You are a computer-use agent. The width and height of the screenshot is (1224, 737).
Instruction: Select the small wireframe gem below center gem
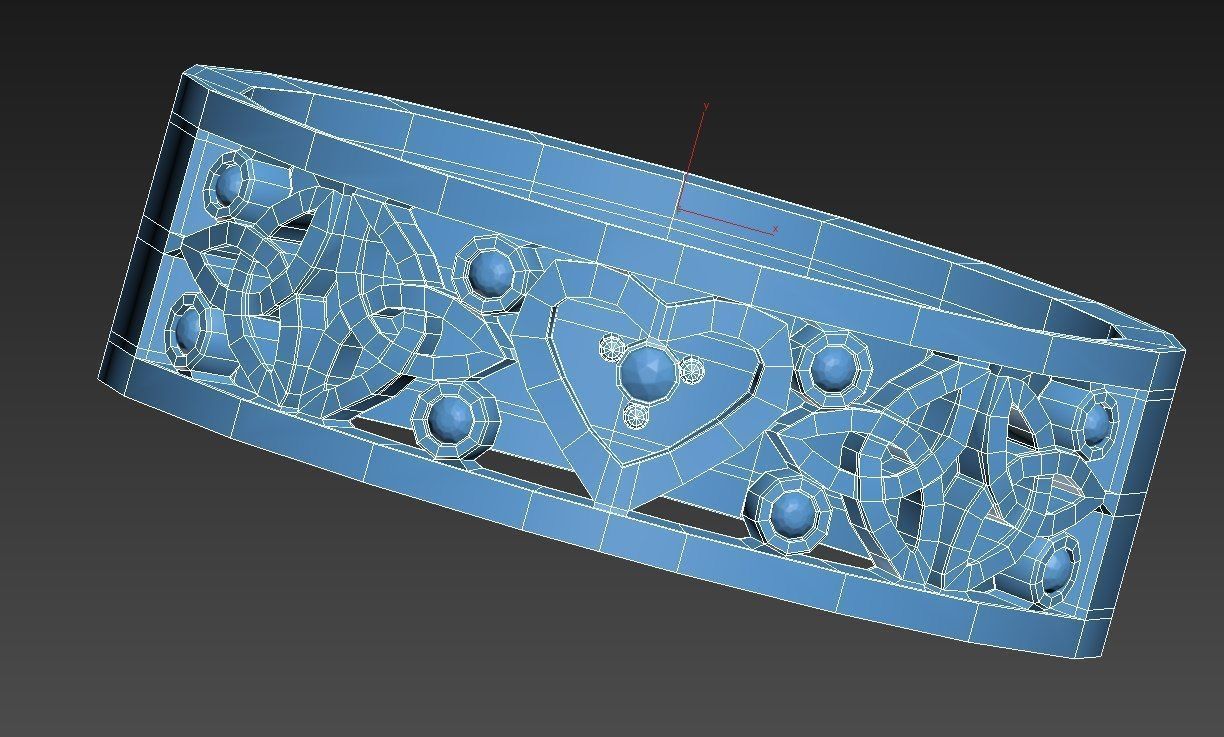coord(636,415)
